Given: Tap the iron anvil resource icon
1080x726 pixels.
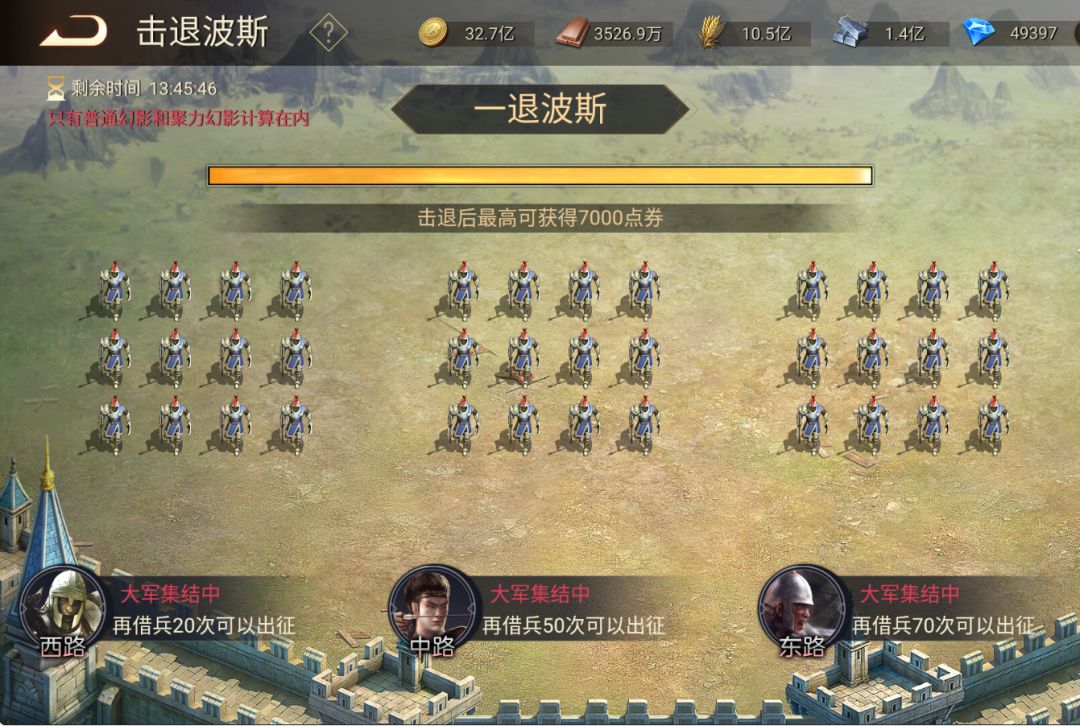Looking at the screenshot, I should click(849, 32).
